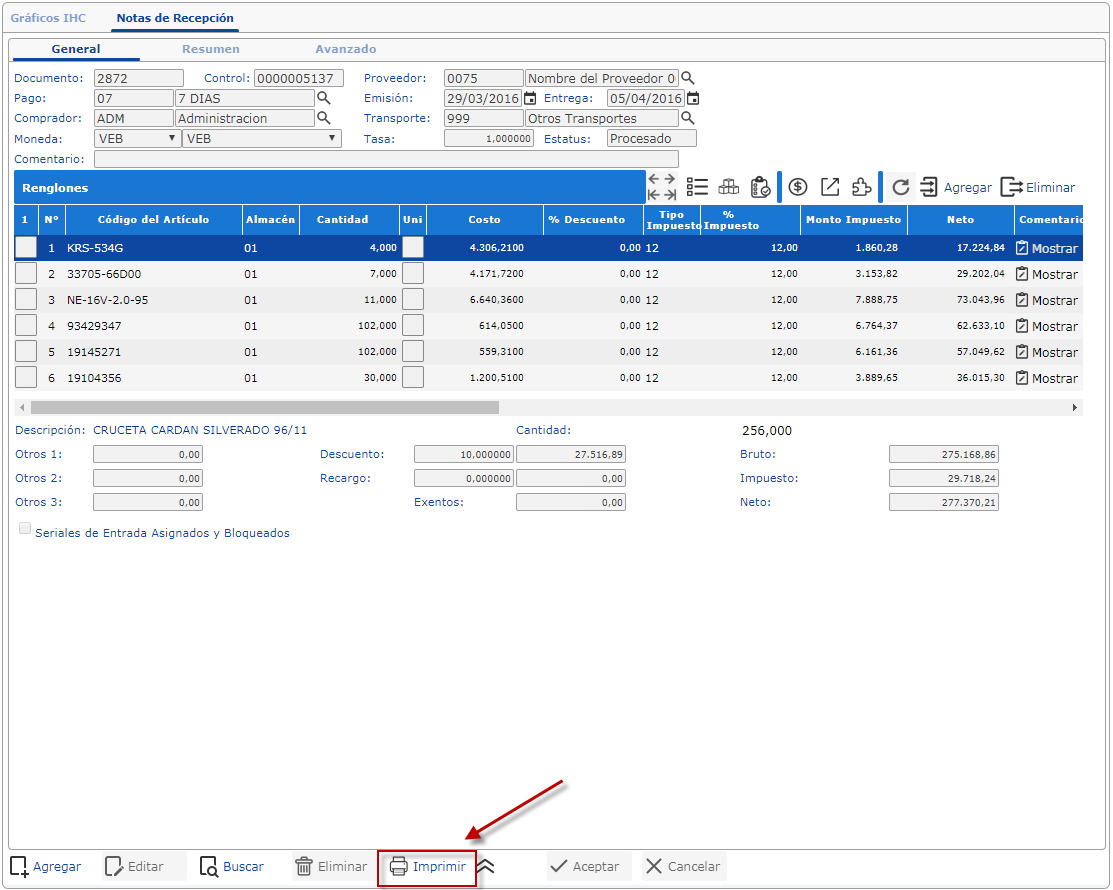Click the clipboard checklist icon
The image size is (1113, 890).
[760, 187]
